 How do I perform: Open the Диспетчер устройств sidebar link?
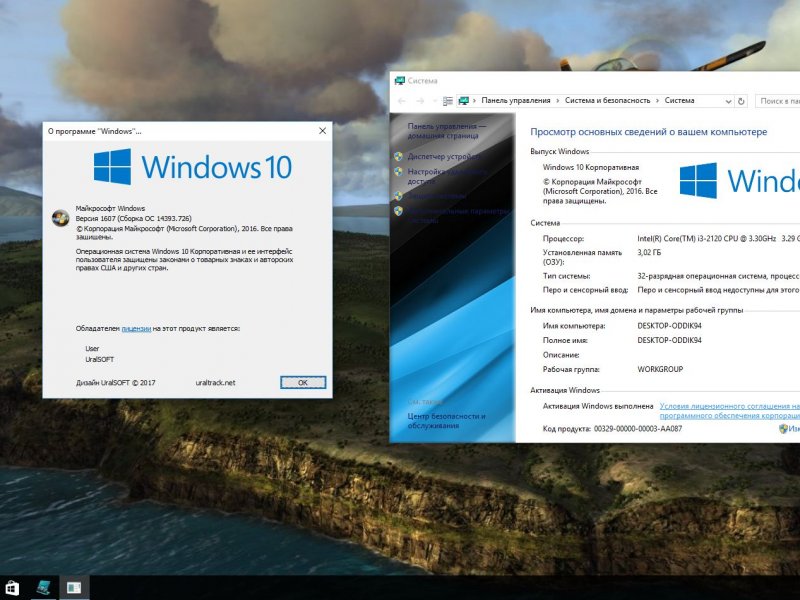point(443,156)
